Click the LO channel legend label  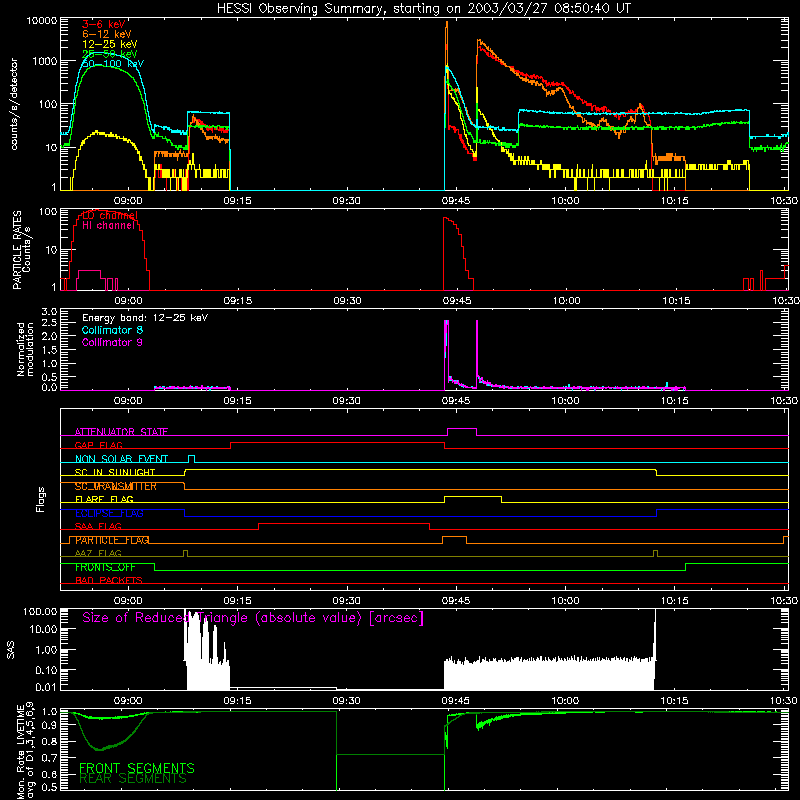110,215
